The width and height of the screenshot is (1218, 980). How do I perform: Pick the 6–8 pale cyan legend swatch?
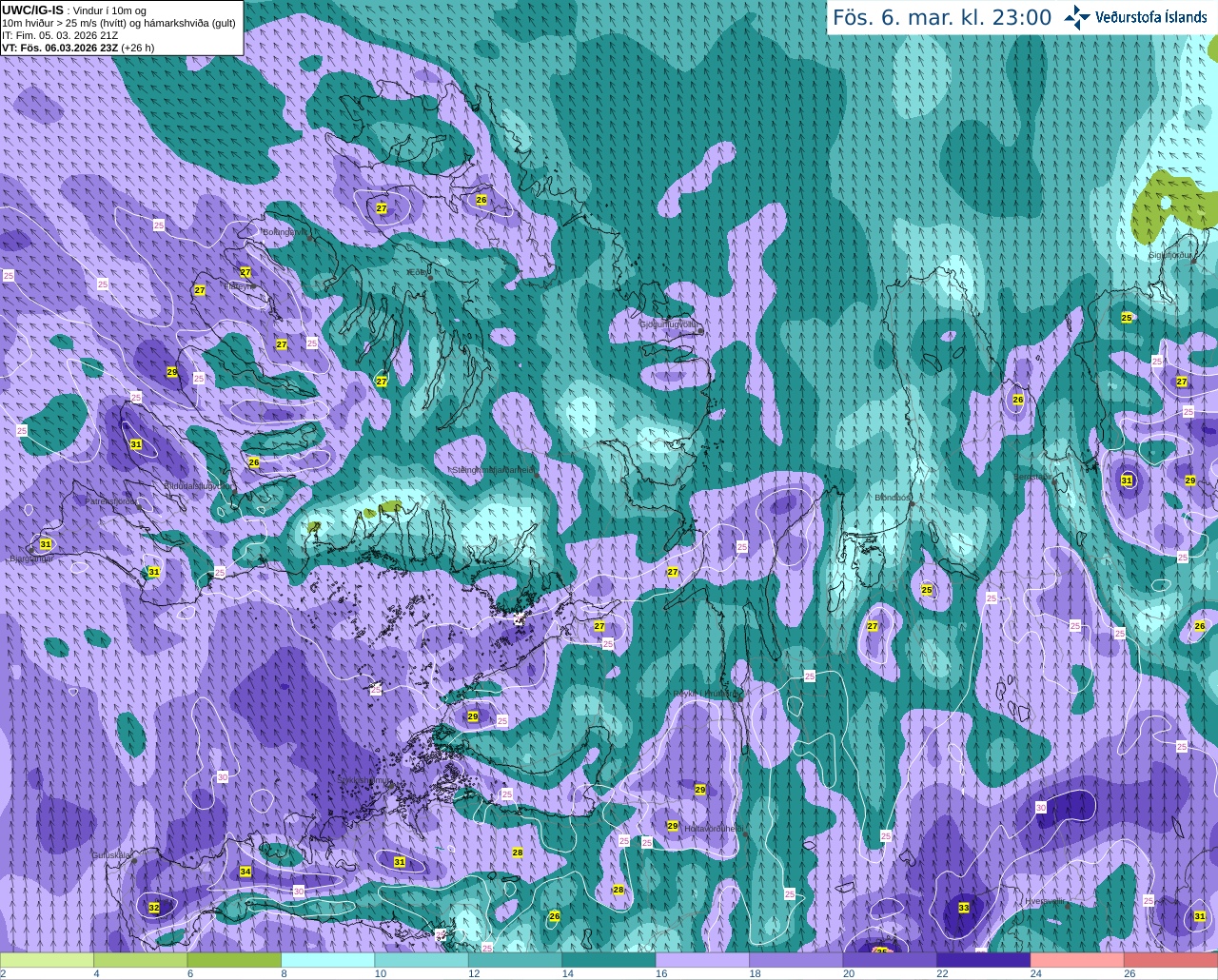coord(234,960)
